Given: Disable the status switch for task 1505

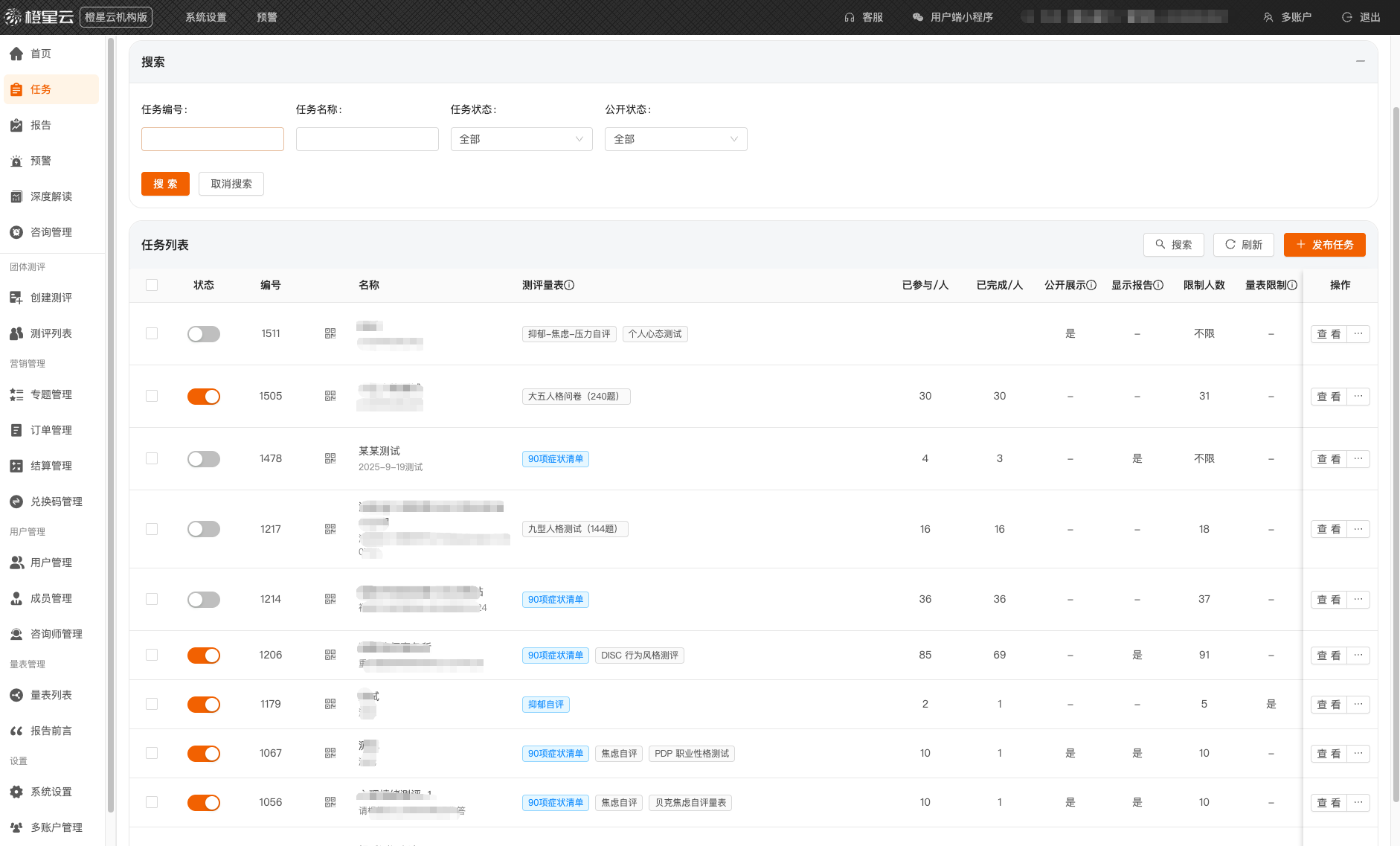Looking at the screenshot, I should click(x=203, y=397).
